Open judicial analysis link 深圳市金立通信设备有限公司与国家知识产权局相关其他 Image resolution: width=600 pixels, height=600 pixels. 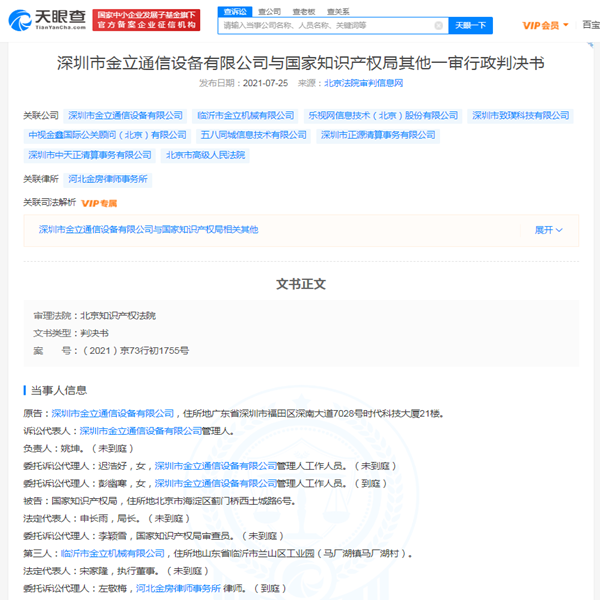click(148, 230)
